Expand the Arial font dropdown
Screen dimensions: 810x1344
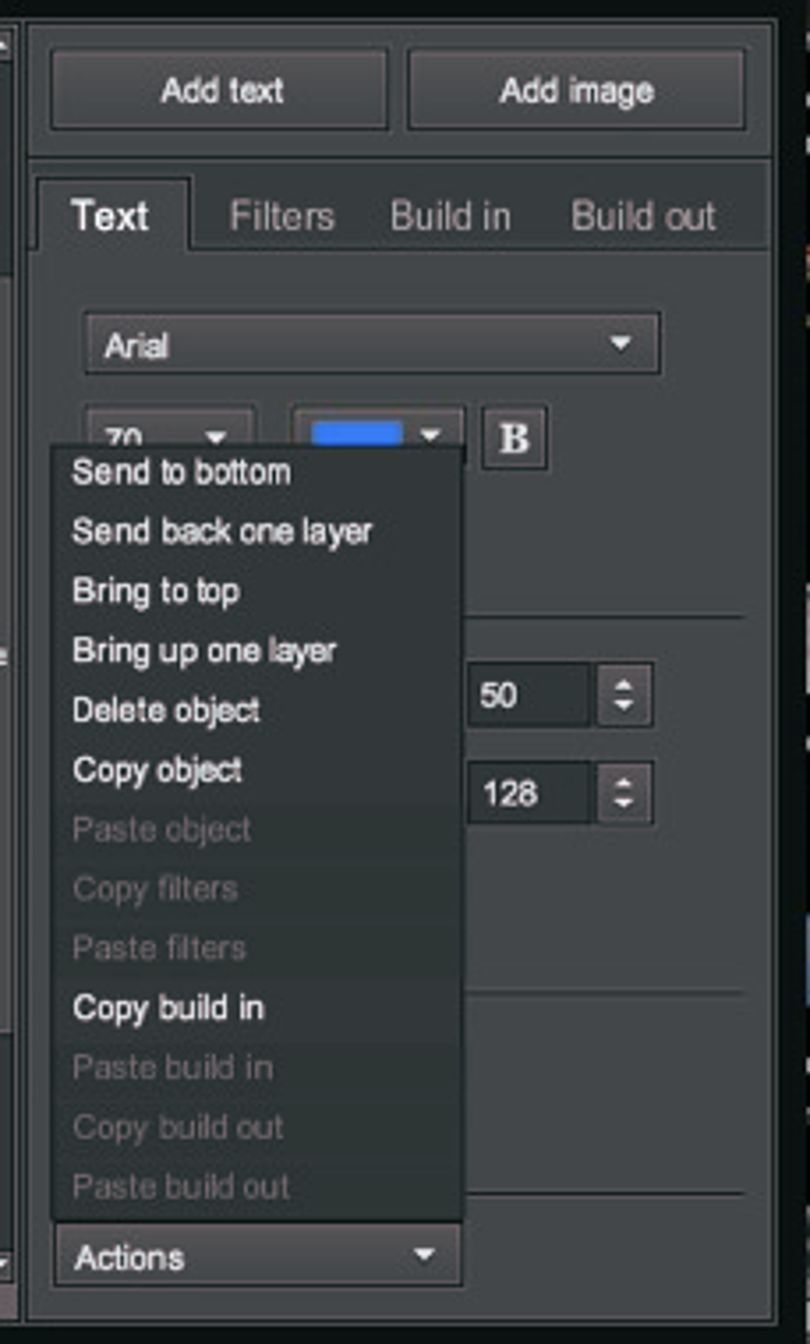tap(372, 344)
